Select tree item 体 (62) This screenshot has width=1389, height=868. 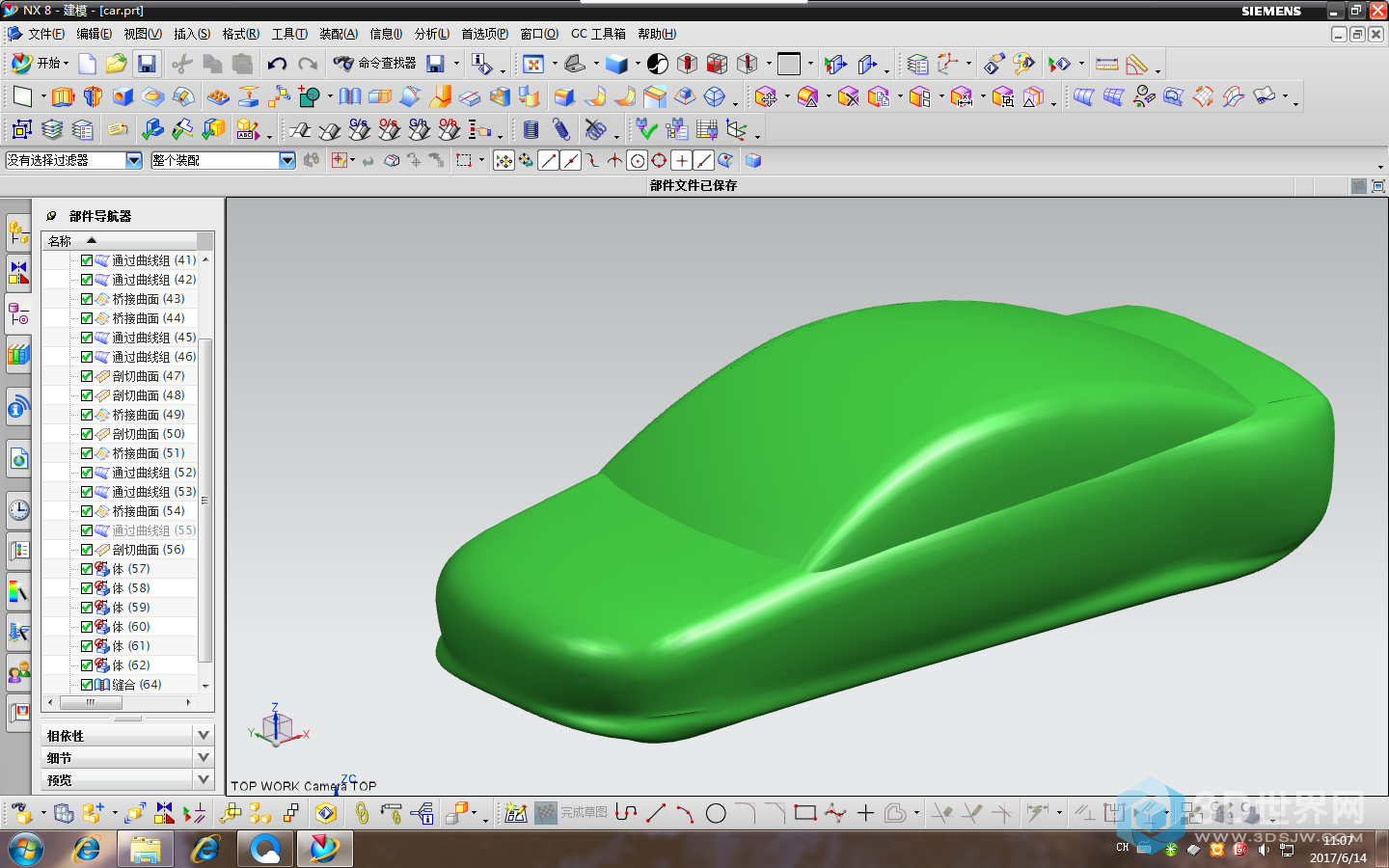131,665
